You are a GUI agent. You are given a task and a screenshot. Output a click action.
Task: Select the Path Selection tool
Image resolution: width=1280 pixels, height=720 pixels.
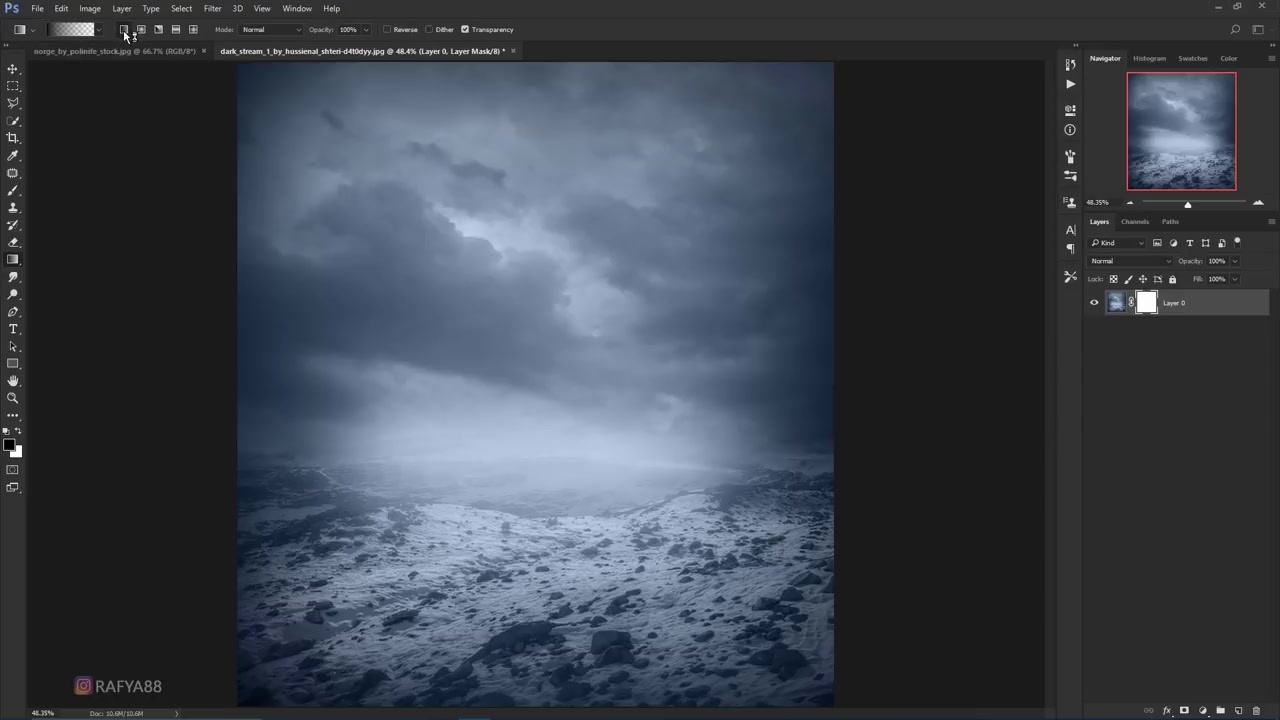(13, 346)
